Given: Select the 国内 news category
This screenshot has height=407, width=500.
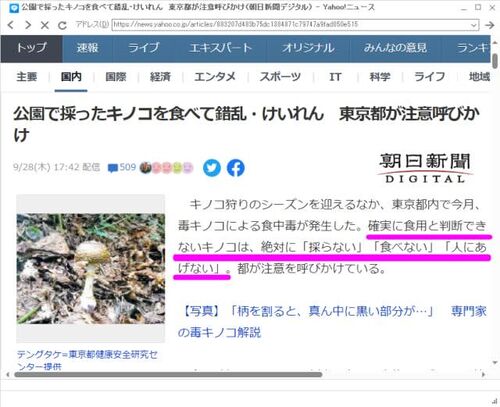Looking at the screenshot, I should click(x=71, y=77).
